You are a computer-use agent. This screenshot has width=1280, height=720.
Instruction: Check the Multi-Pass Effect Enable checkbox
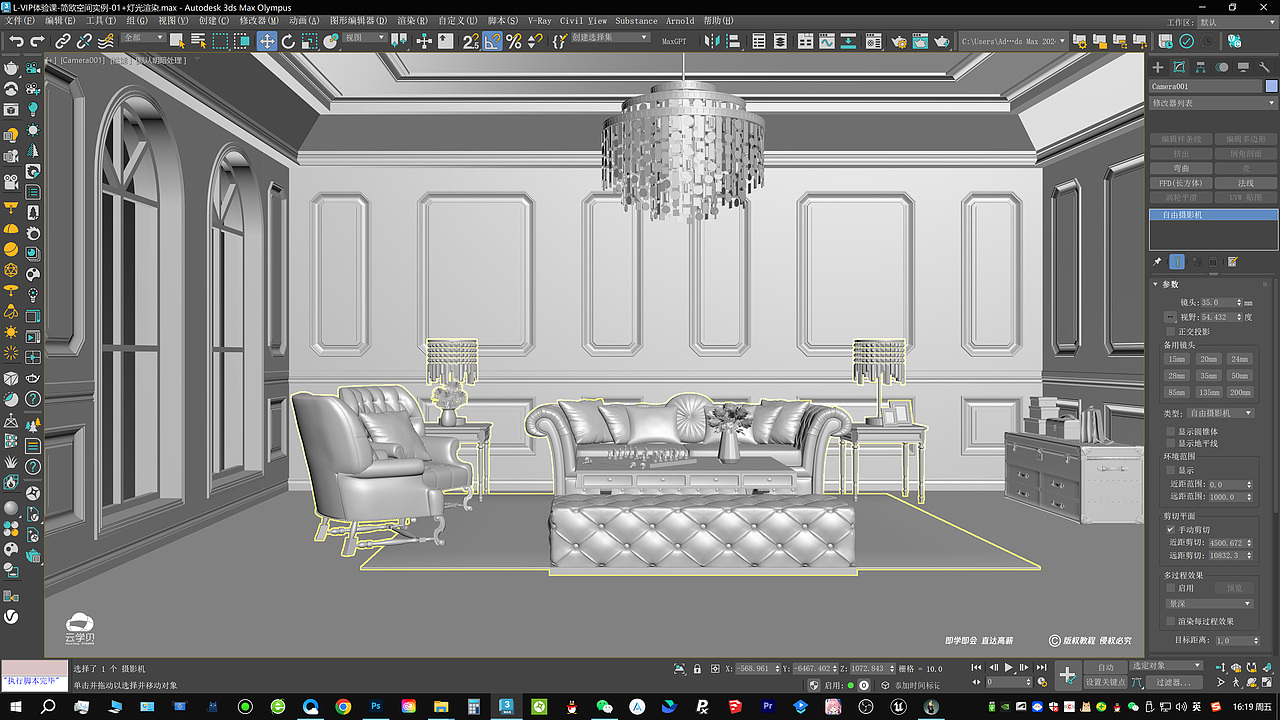1171,588
